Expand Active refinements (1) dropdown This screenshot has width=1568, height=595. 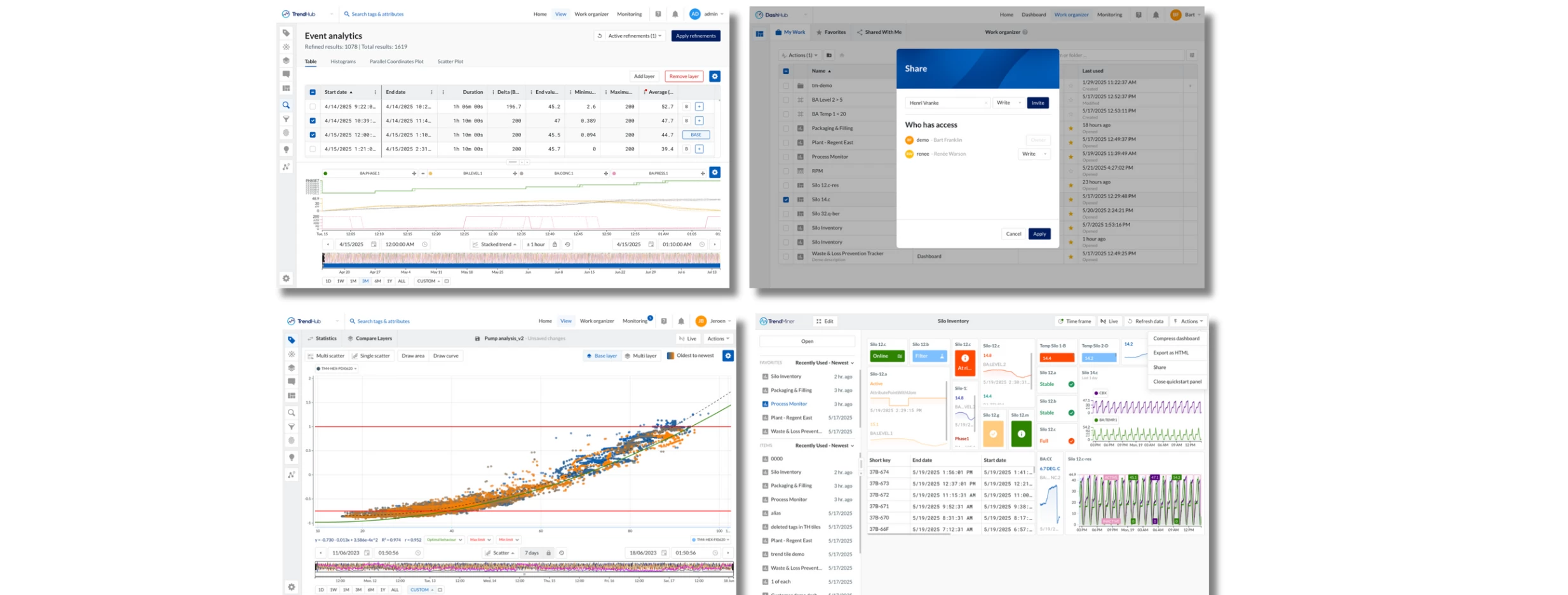635,36
